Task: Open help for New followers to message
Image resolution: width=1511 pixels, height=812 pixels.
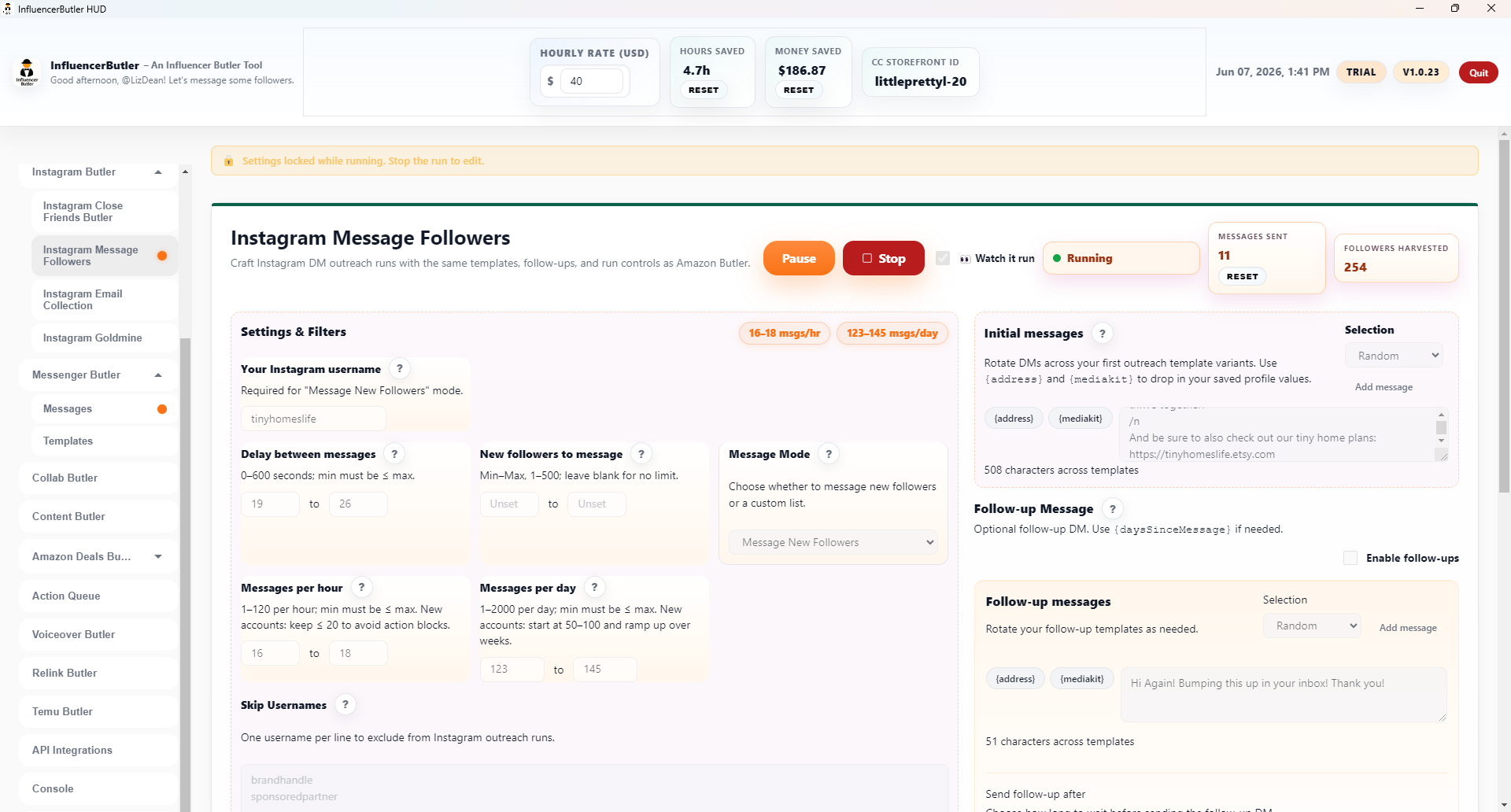Action: [641, 454]
